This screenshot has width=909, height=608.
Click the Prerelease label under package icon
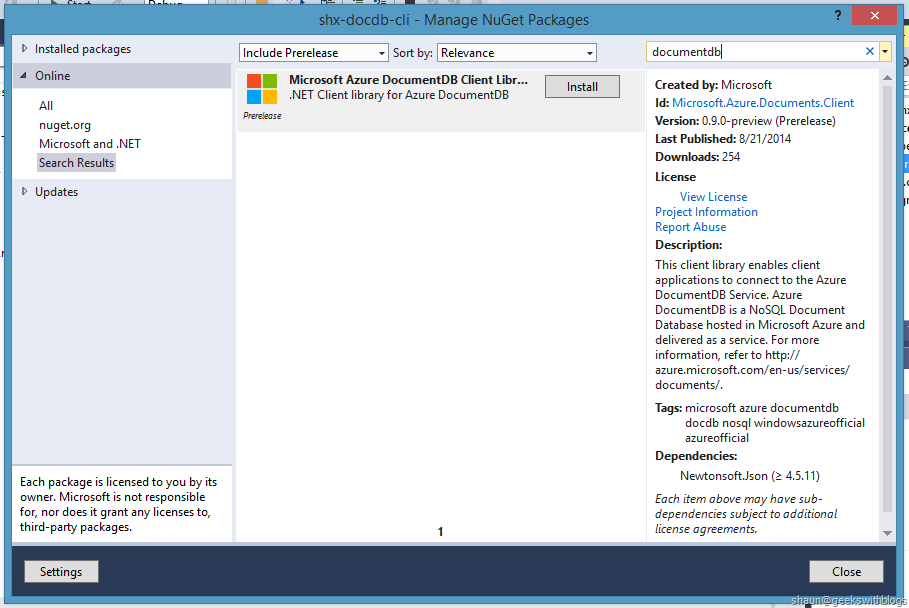[x=262, y=116]
